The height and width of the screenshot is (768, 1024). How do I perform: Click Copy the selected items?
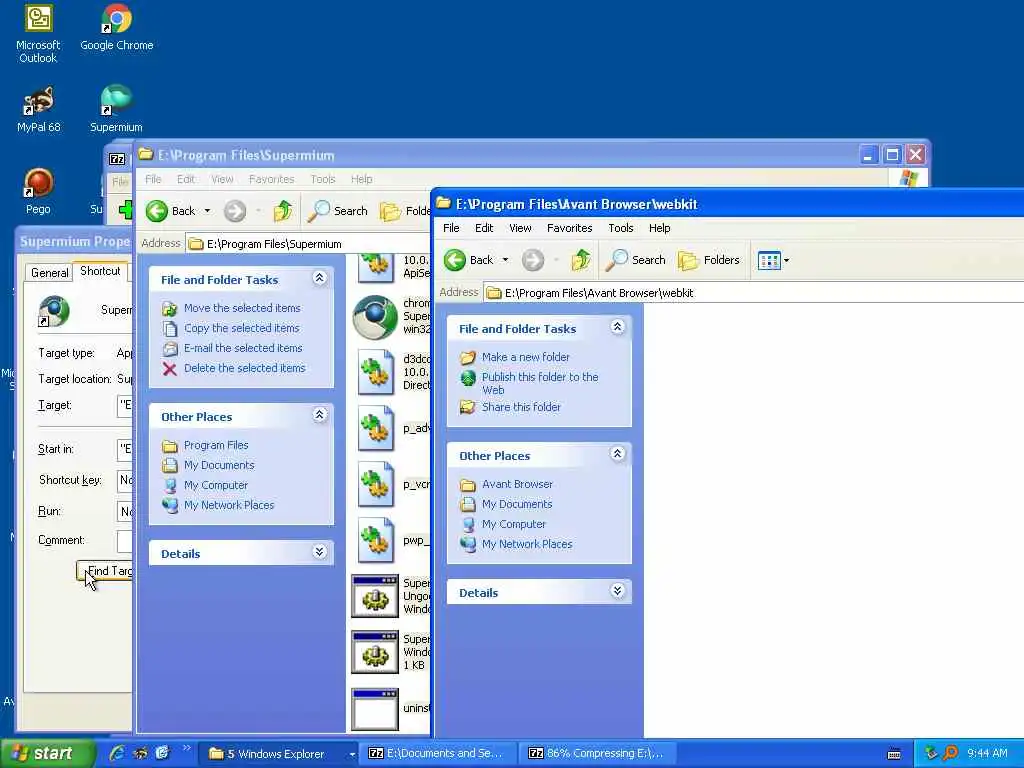(x=242, y=328)
